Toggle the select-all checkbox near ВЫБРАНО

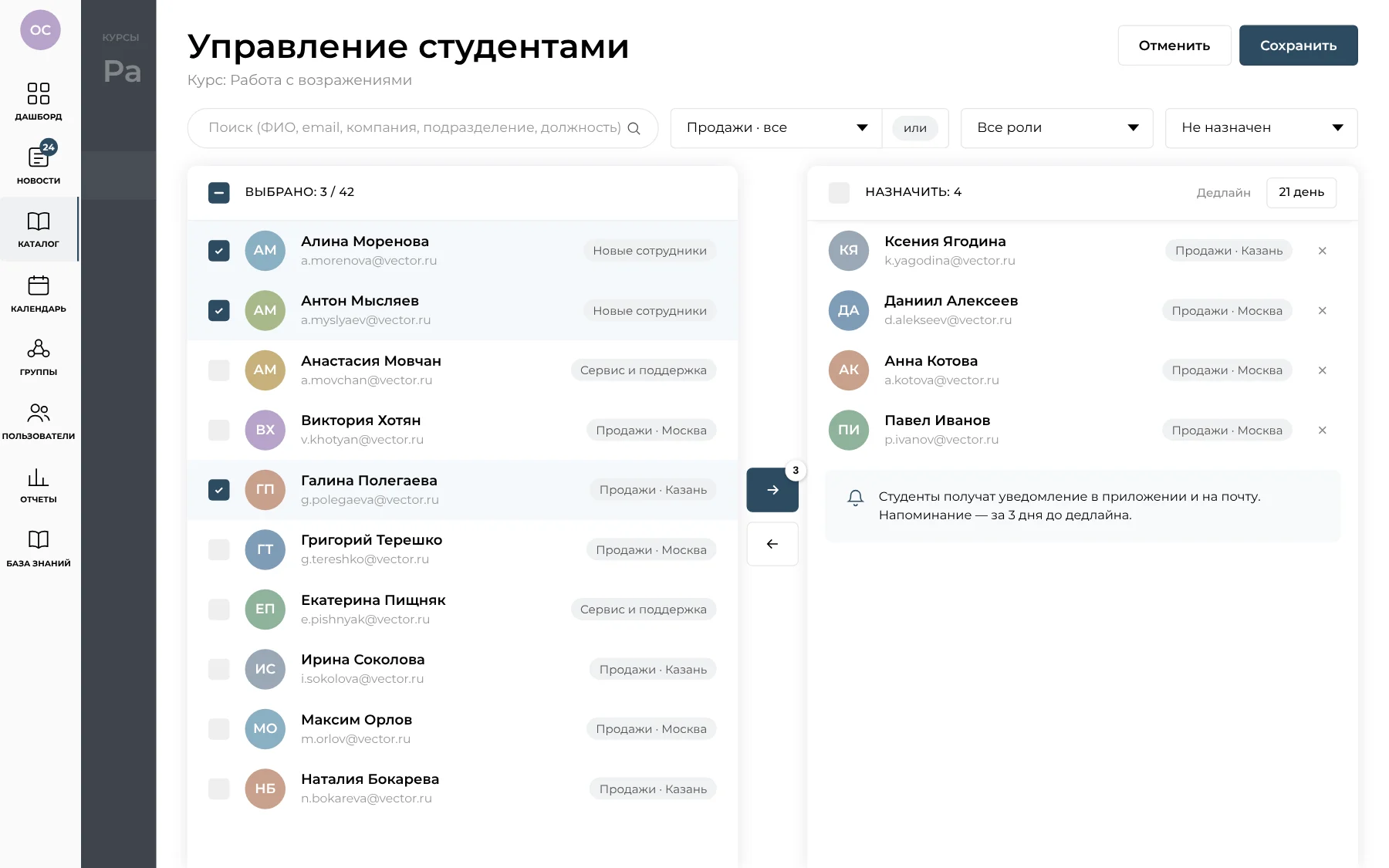click(x=219, y=192)
